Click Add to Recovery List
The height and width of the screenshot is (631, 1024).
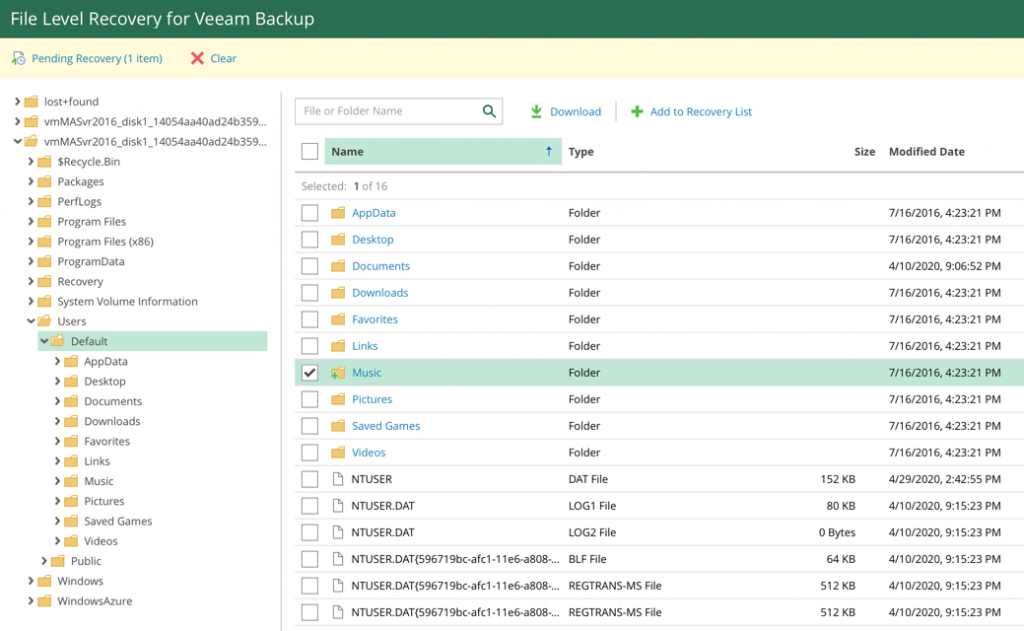[691, 112]
